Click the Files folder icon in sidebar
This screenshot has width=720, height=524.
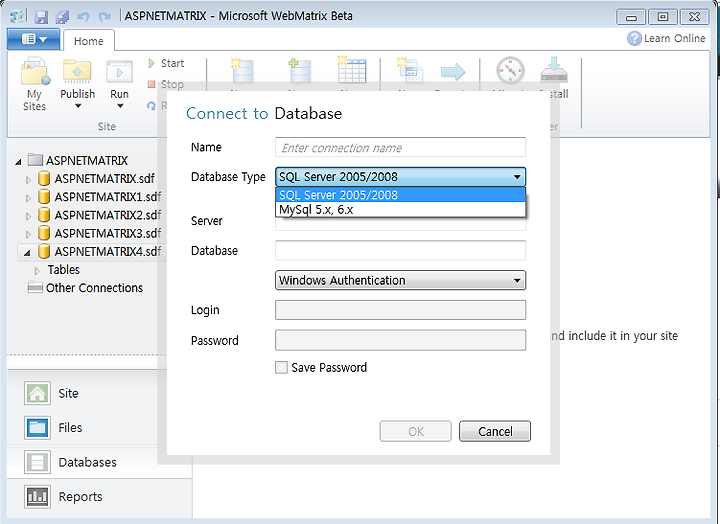click(37, 428)
